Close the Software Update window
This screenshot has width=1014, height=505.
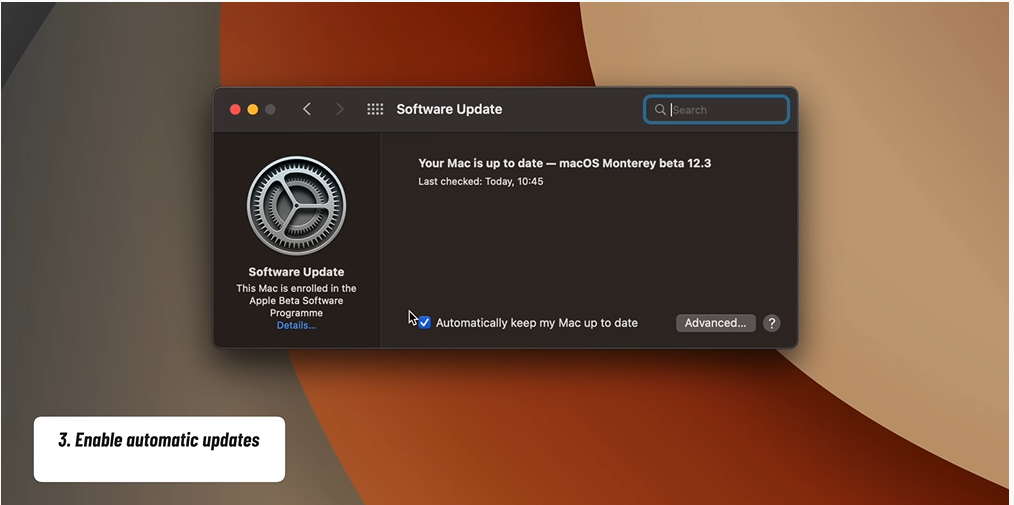point(235,109)
